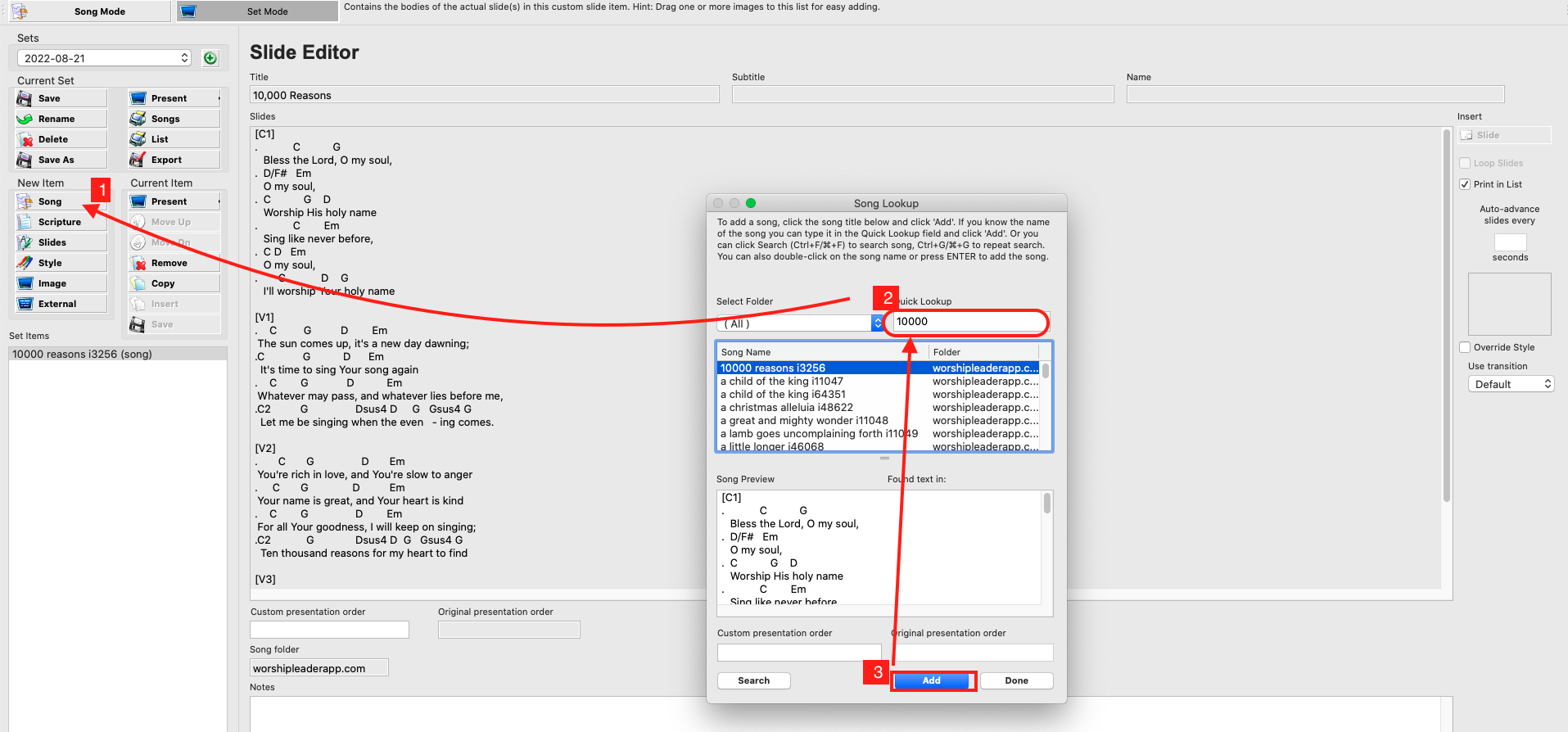Toggle the Loop Slides checkbox
Viewport: 1568px width, 732px height.
click(1465, 163)
